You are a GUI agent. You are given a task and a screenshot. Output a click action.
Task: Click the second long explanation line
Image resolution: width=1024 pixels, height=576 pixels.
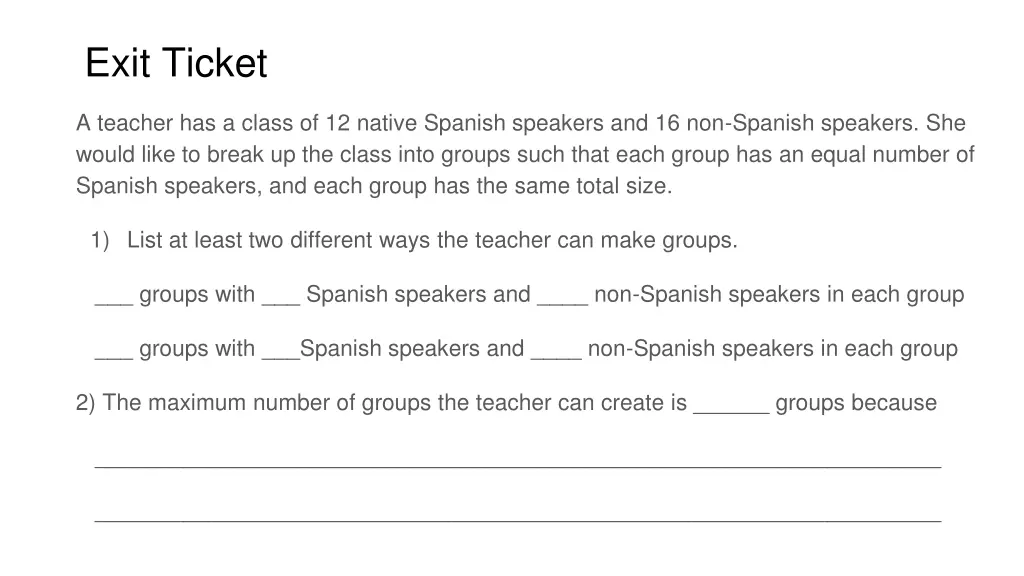tap(517, 518)
